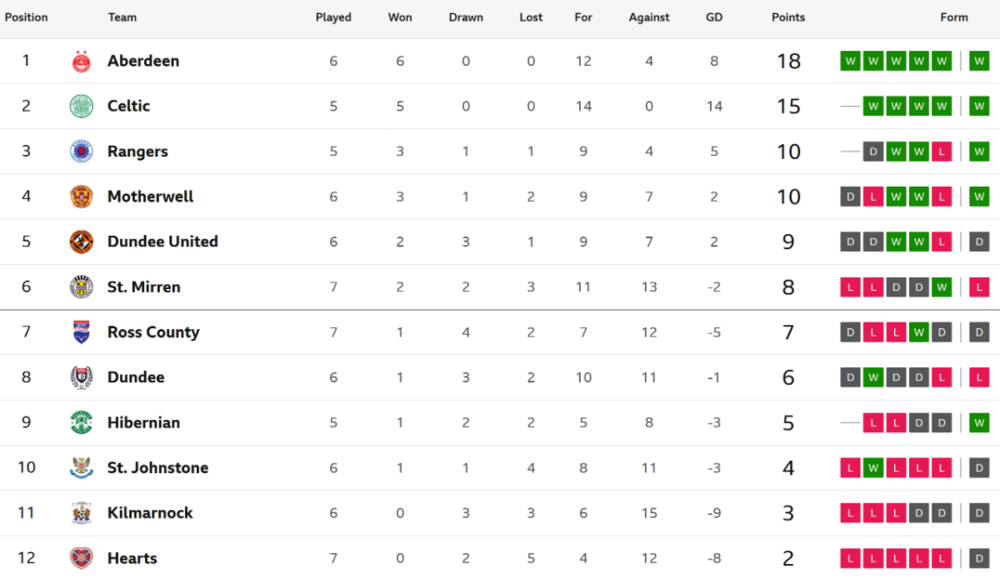Click the Form column header
1000x579 pixels.
[954, 17]
